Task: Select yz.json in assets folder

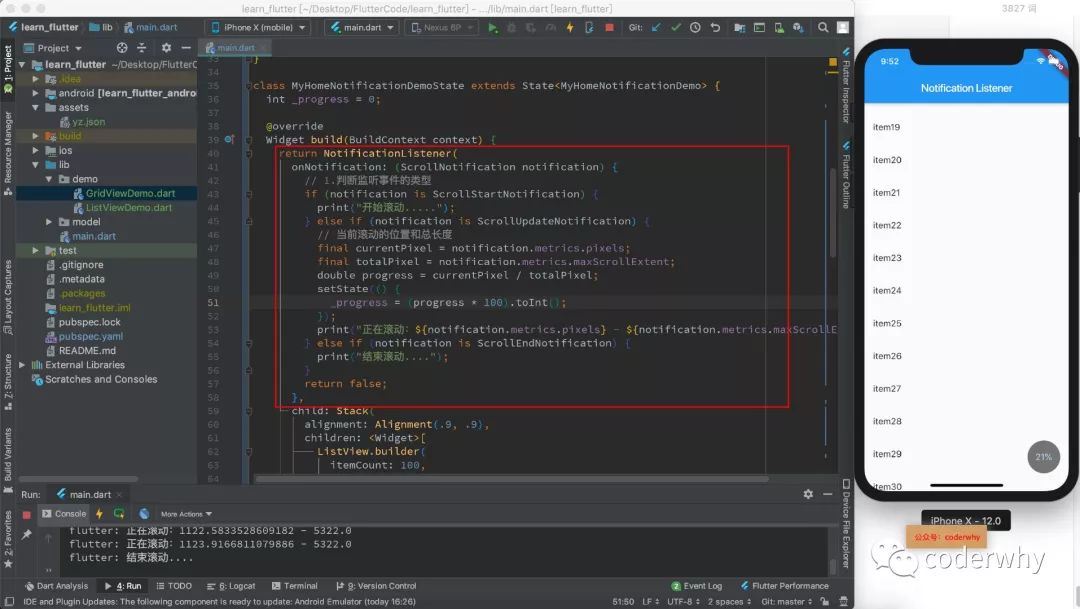Action: (88, 122)
